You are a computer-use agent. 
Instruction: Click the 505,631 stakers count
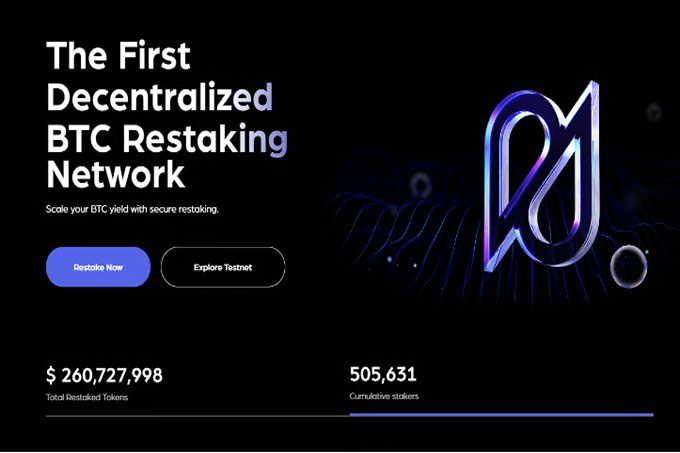pos(383,375)
